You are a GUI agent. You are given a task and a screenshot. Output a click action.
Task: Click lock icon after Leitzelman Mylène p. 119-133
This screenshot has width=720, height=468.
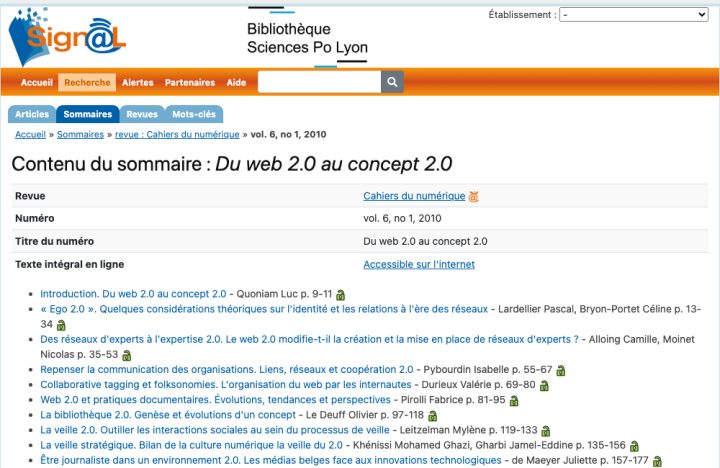click(x=546, y=431)
